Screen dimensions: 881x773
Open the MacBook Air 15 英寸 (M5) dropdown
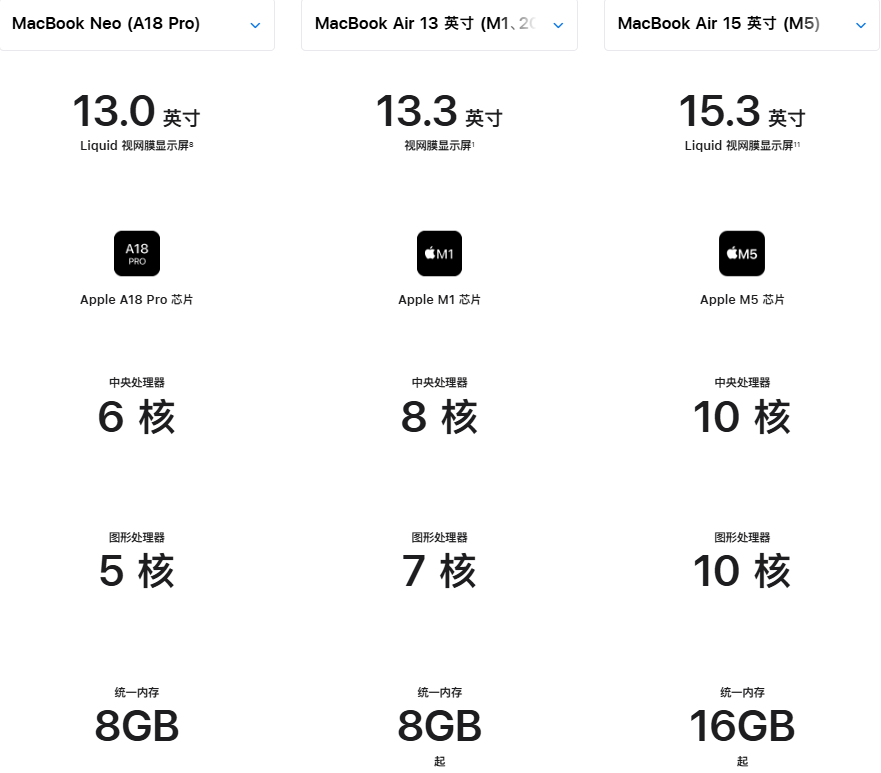[741, 23]
